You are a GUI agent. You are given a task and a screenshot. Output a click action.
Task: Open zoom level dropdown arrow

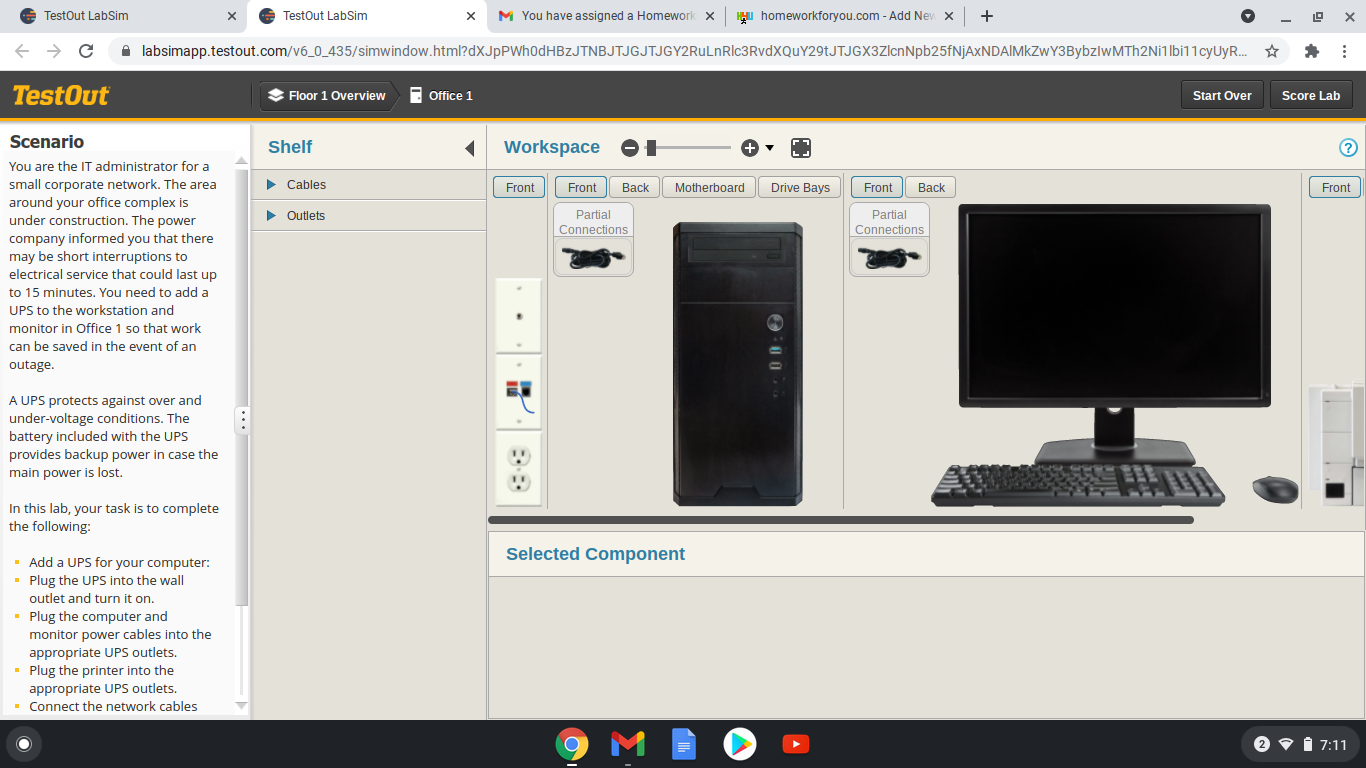[x=770, y=148]
